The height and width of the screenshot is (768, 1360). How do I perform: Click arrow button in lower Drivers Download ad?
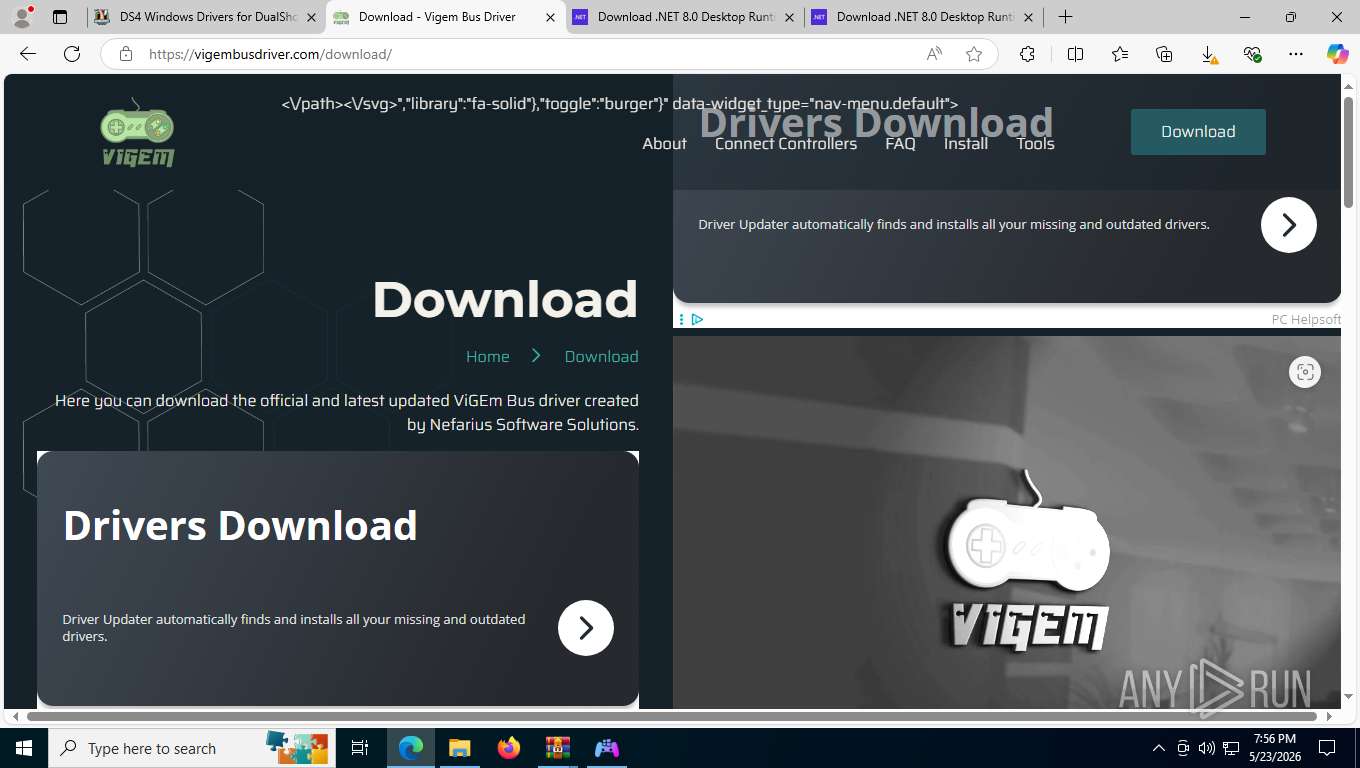click(585, 627)
